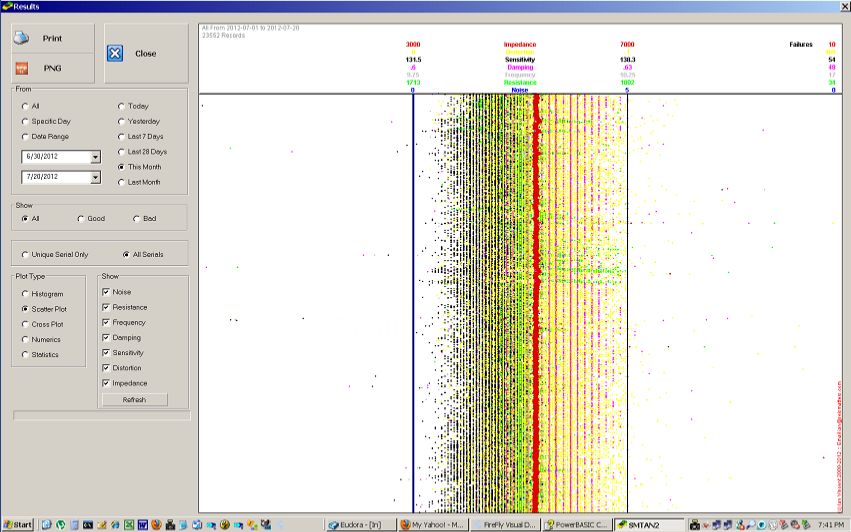Click the 23552 Records text

point(223,35)
